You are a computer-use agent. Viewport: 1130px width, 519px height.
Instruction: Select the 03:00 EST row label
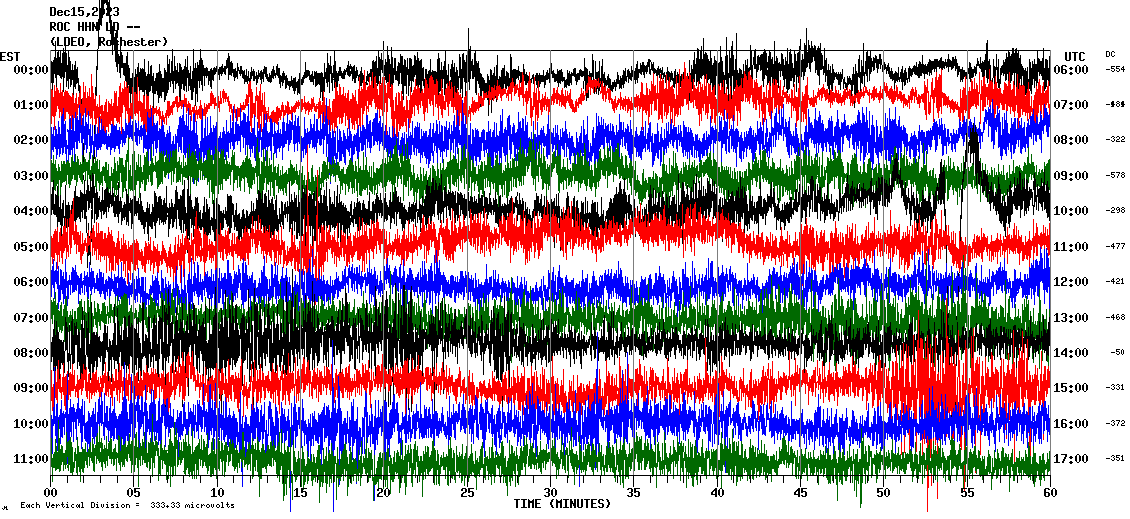(x=30, y=175)
